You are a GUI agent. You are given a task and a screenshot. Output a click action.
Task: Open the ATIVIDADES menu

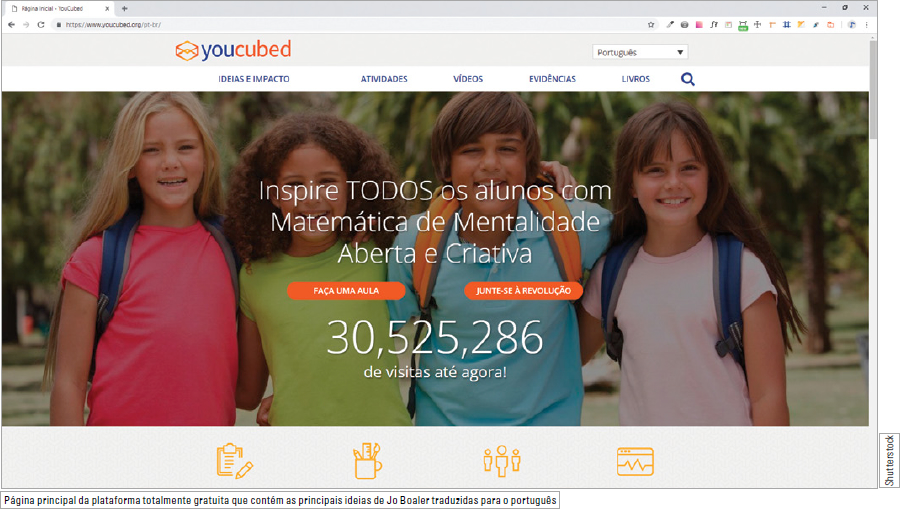point(384,79)
